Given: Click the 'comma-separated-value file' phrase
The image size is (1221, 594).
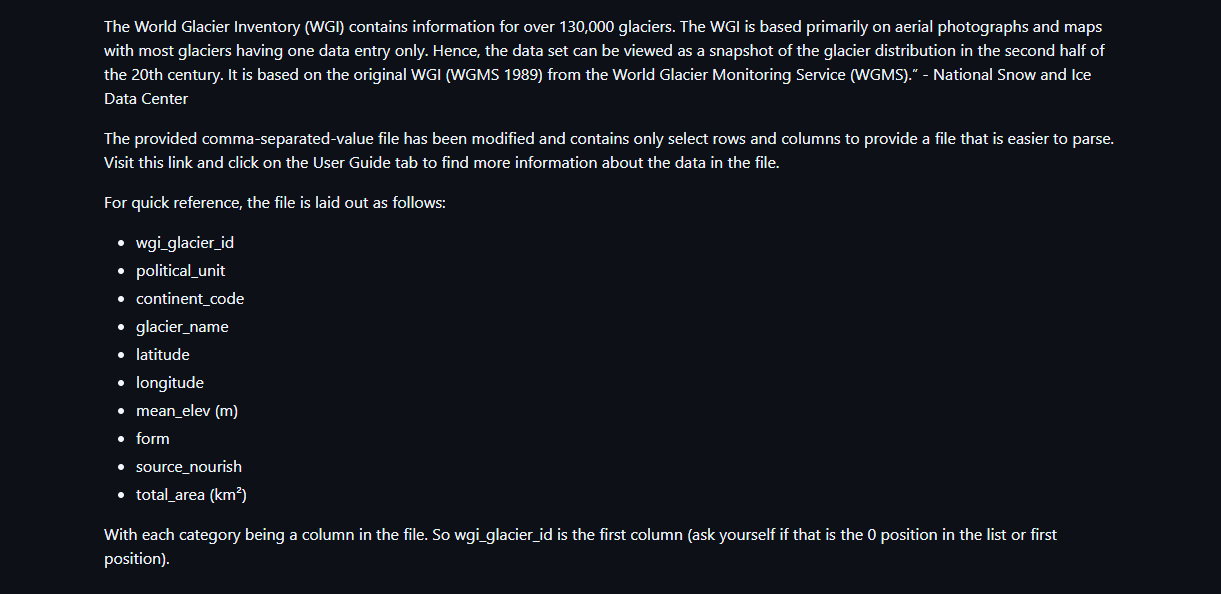Looking at the screenshot, I should (x=309, y=139).
